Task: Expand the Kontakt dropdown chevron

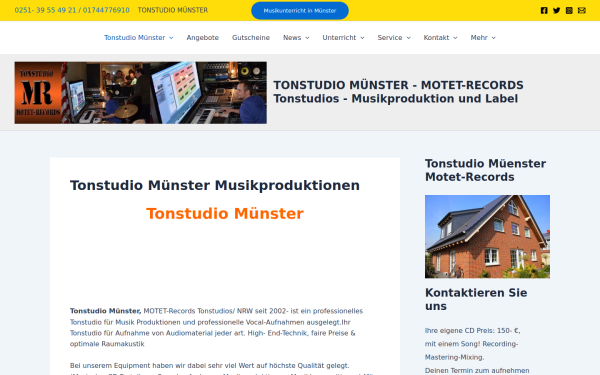Action: [455, 38]
